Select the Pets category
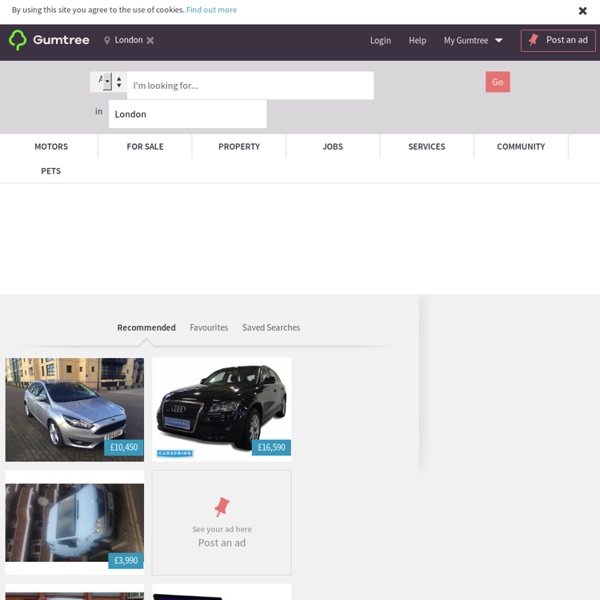The height and width of the screenshot is (600, 600). click(51, 171)
